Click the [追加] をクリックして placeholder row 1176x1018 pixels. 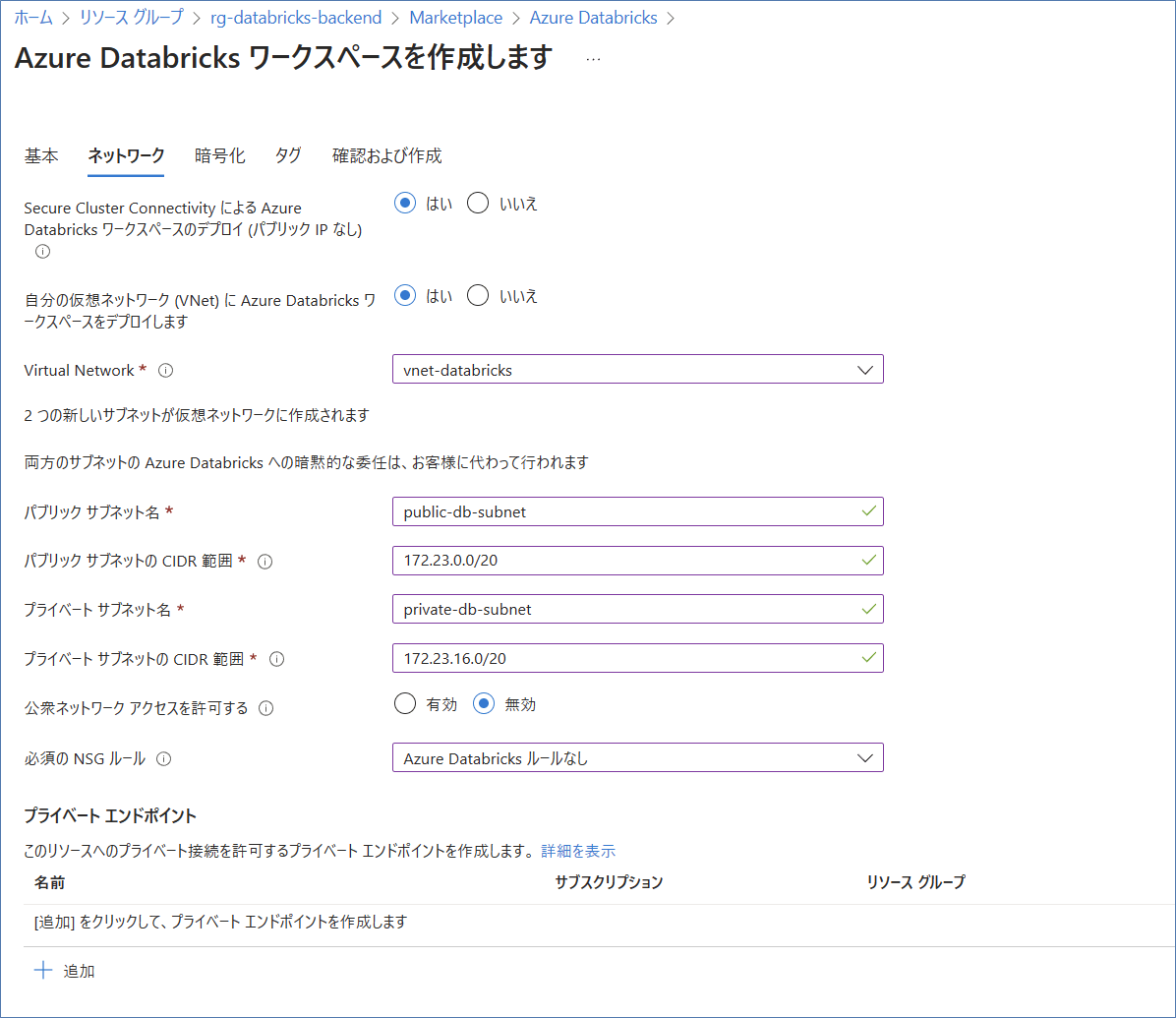click(x=599, y=922)
